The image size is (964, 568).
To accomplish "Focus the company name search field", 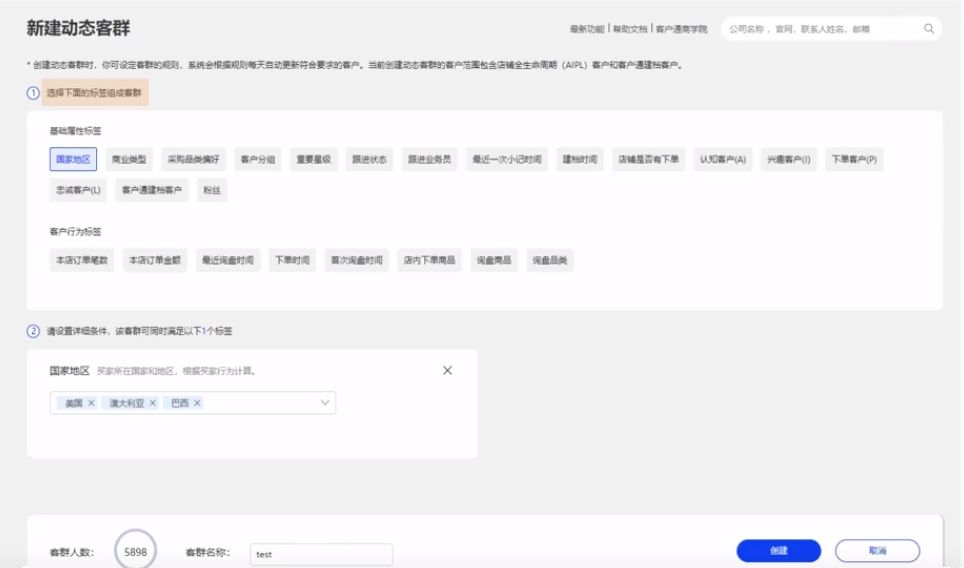I will [x=824, y=29].
